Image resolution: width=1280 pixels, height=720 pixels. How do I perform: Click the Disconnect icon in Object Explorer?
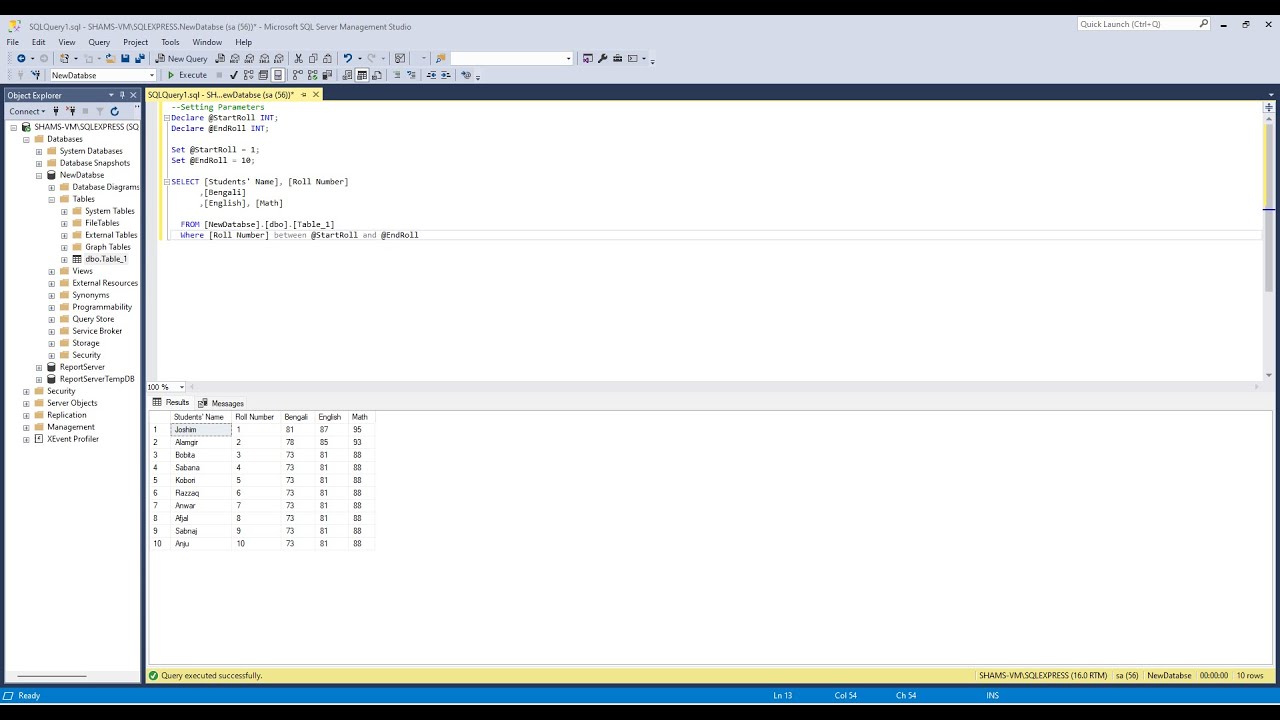pyautogui.click(x=70, y=111)
